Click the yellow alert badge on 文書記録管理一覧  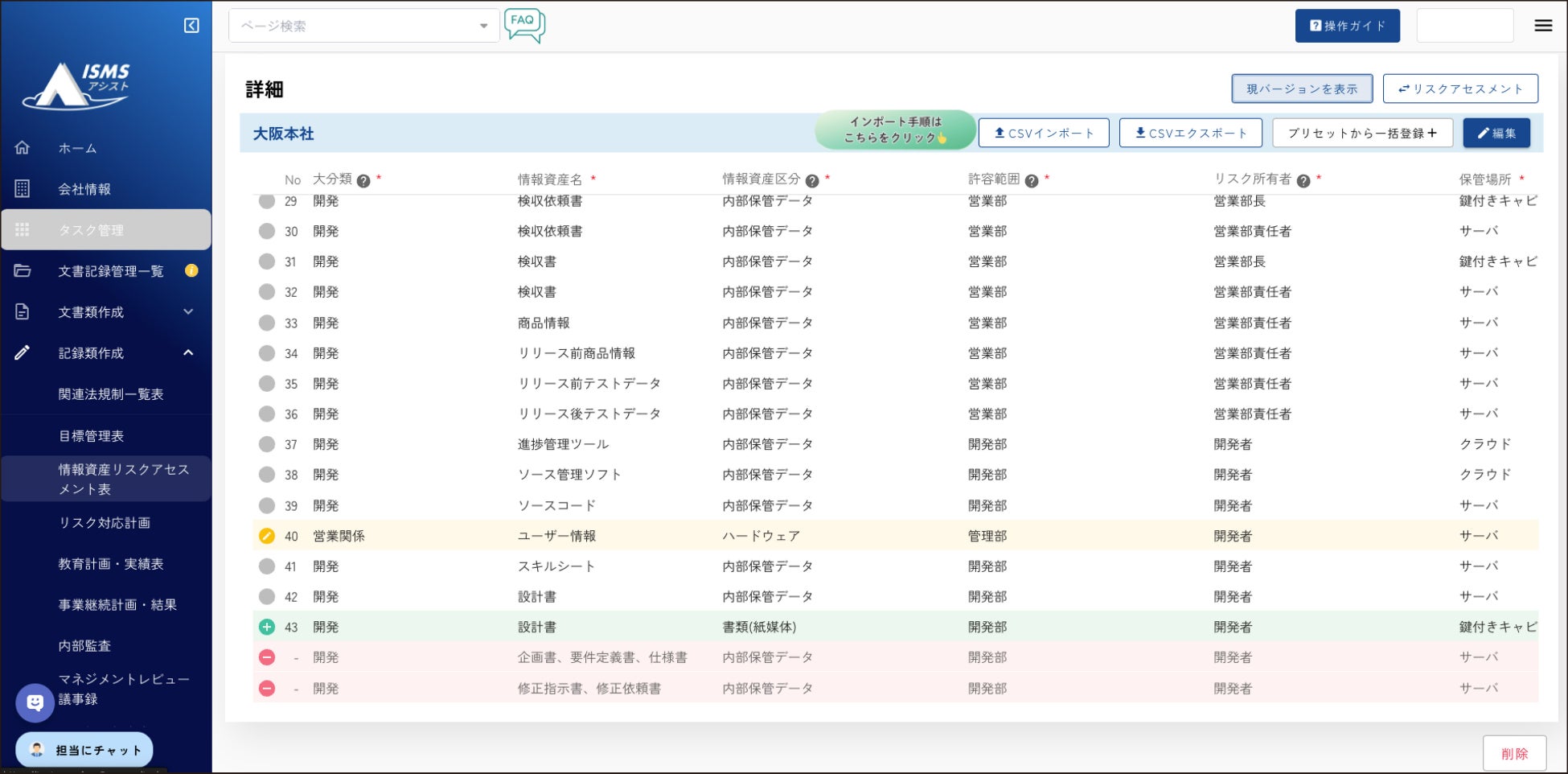pos(191,270)
